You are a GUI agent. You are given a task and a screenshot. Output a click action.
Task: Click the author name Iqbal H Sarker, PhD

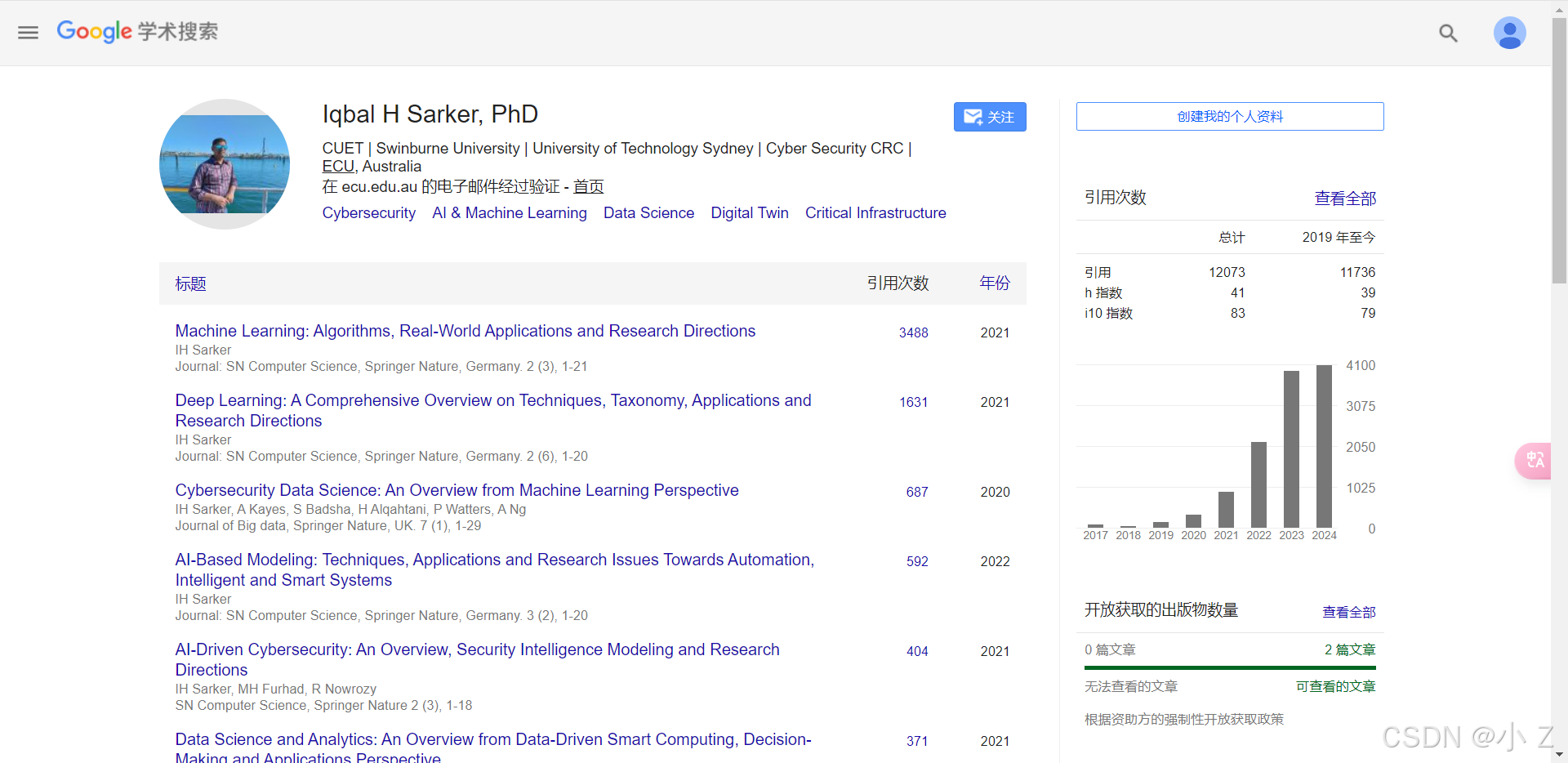[430, 114]
